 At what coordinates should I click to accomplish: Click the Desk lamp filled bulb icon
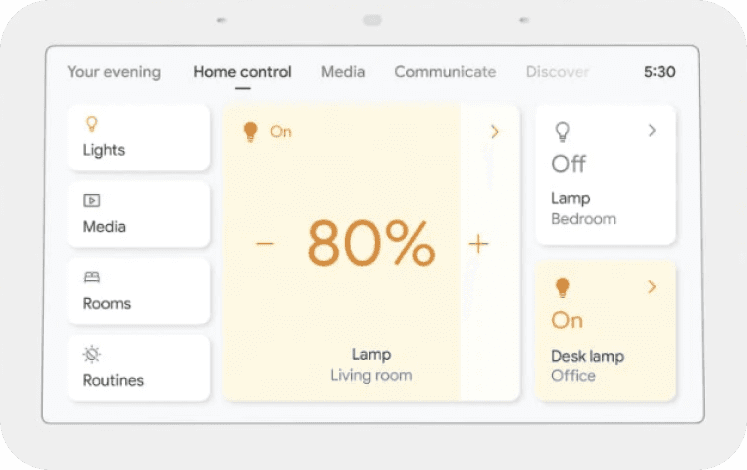[x=563, y=288]
